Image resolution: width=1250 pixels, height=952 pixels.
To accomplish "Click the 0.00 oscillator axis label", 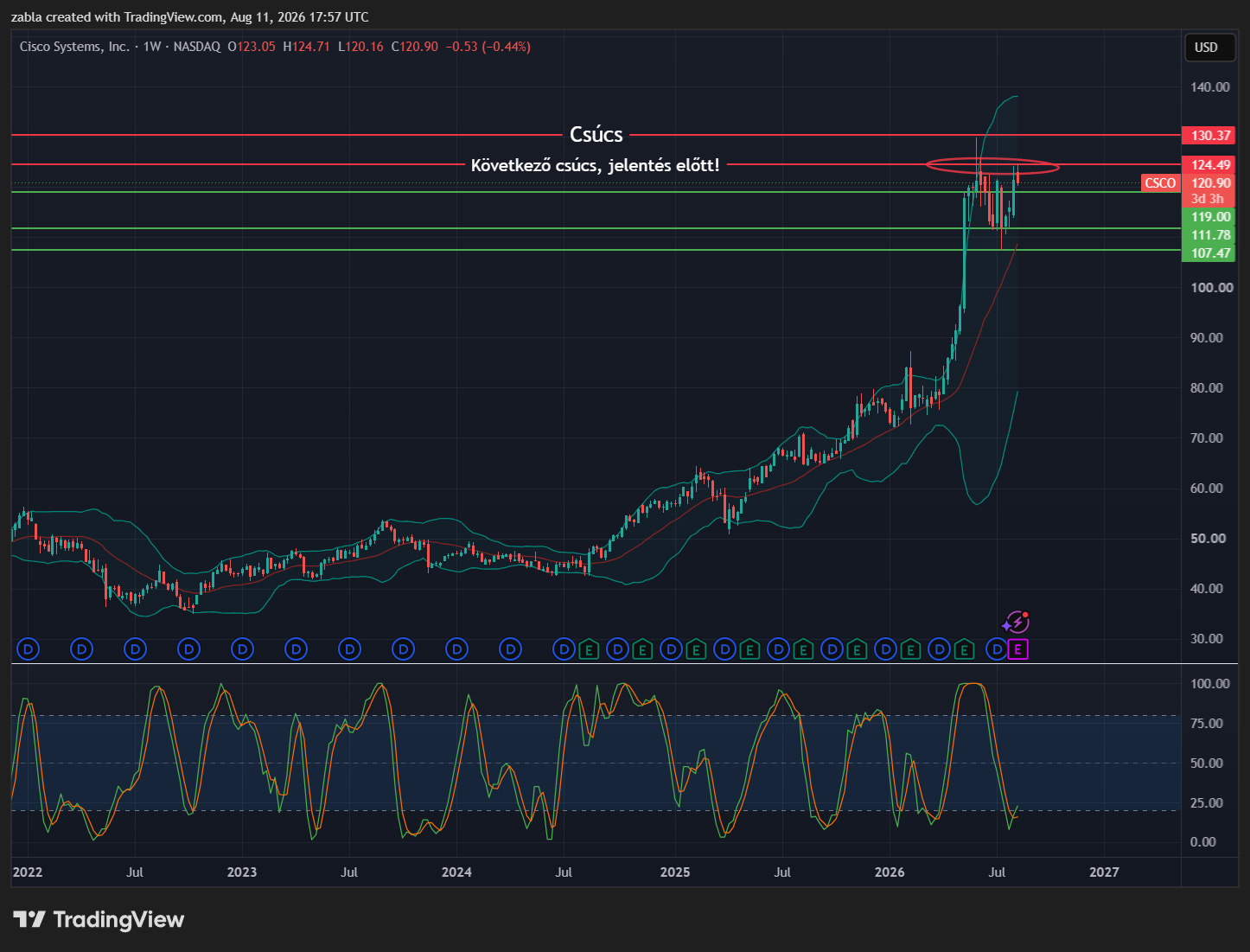I will point(1203,841).
